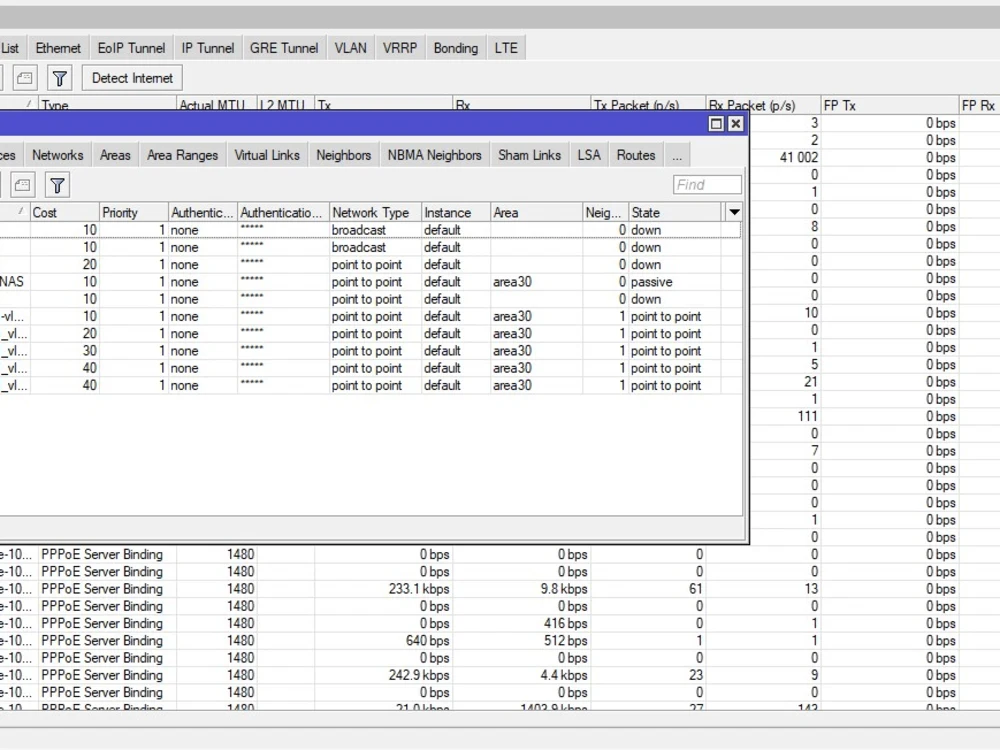Switch to the Bonding interface tab

pyautogui.click(x=455, y=47)
